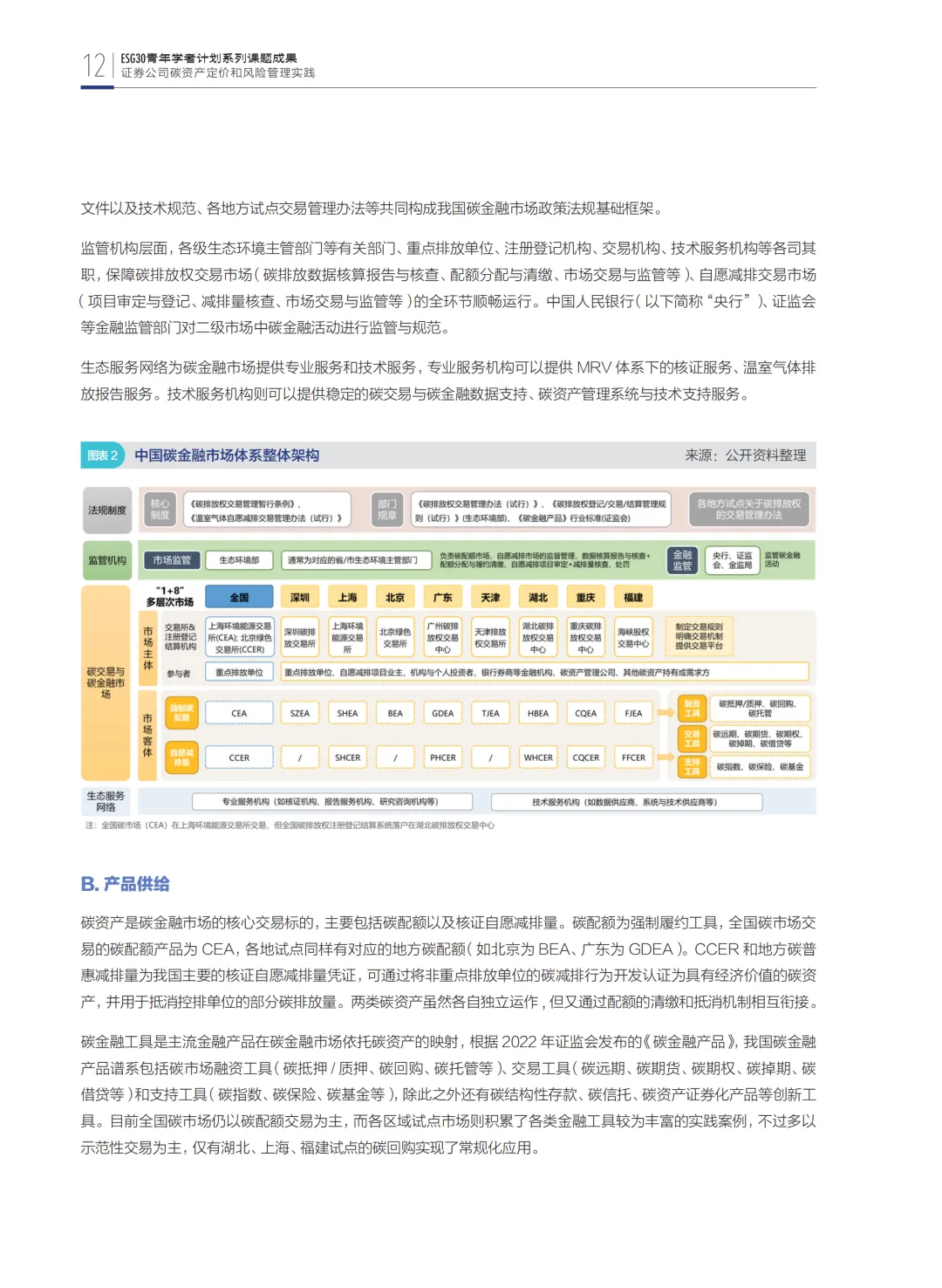The image size is (942, 1288).
Task: Click the WHCER box
Action: [x=538, y=757]
